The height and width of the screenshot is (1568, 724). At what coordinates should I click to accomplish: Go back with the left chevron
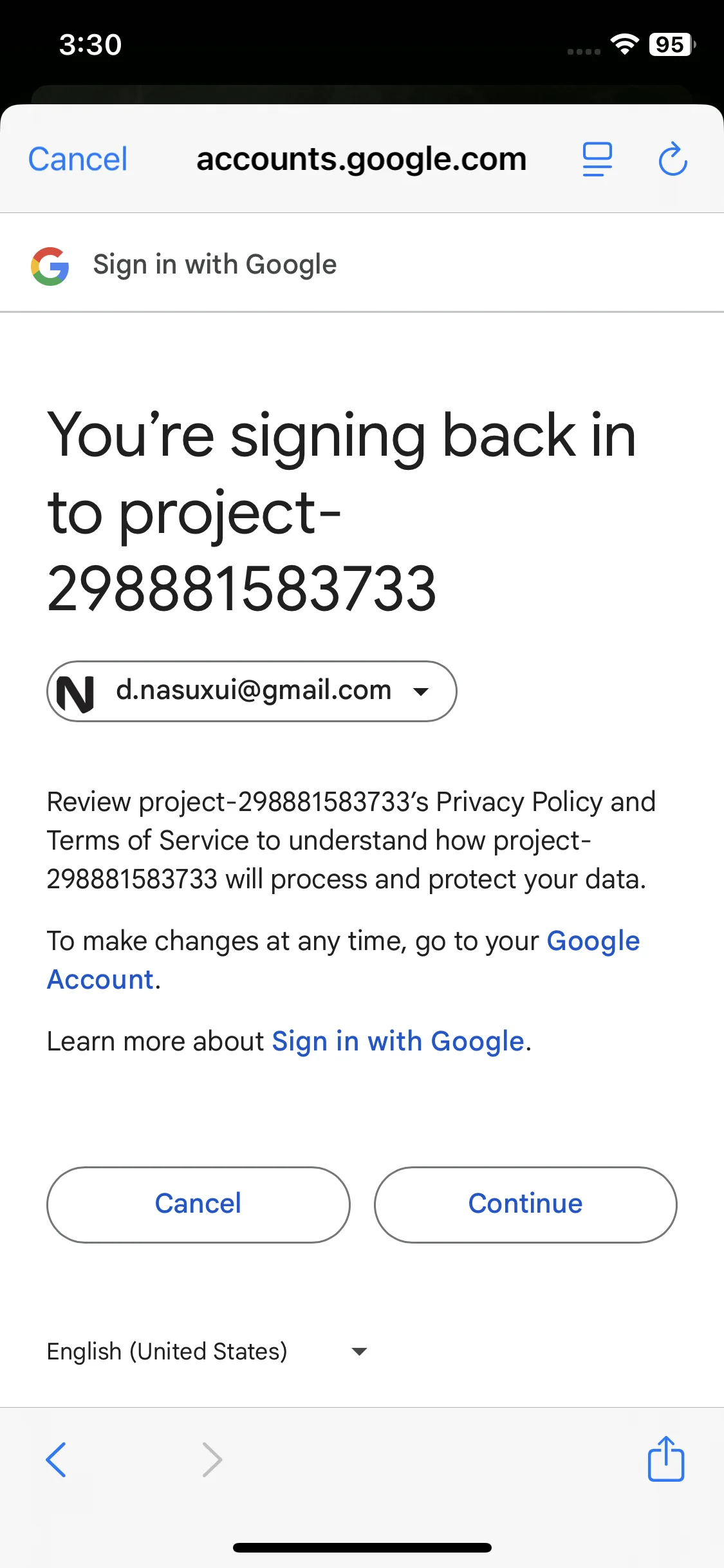tap(56, 1459)
